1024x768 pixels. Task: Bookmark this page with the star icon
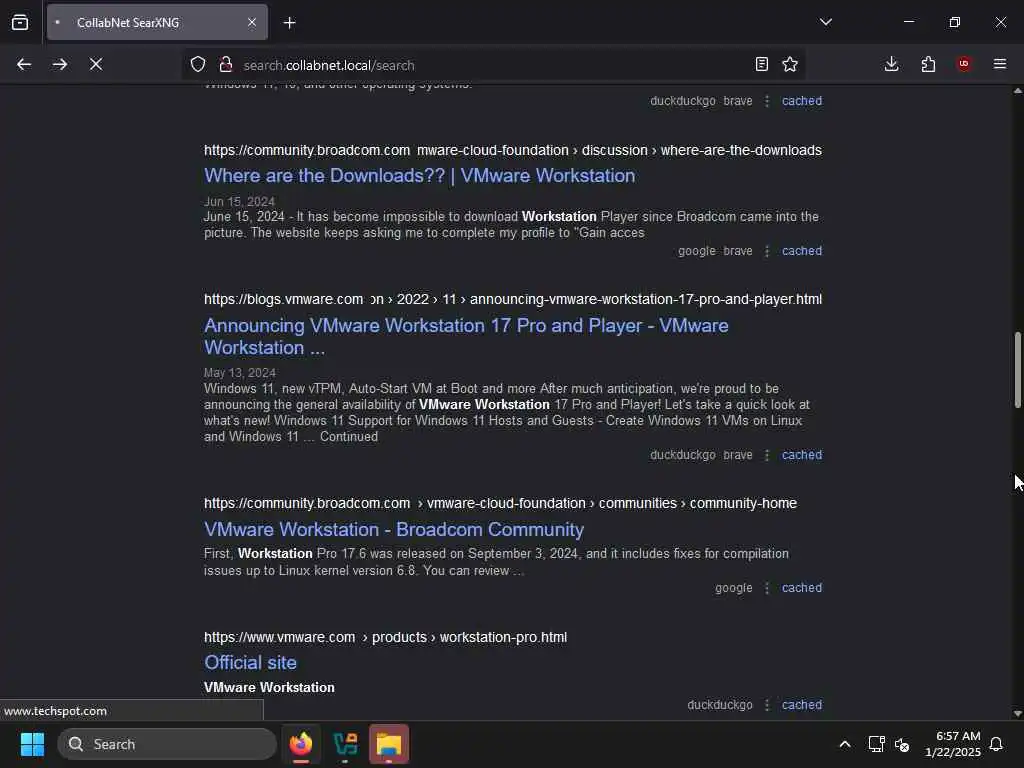pyautogui.click(x=790, y=64)
